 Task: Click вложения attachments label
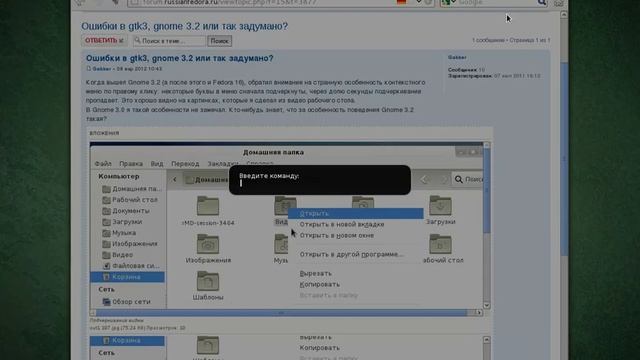tap(104, 133)
